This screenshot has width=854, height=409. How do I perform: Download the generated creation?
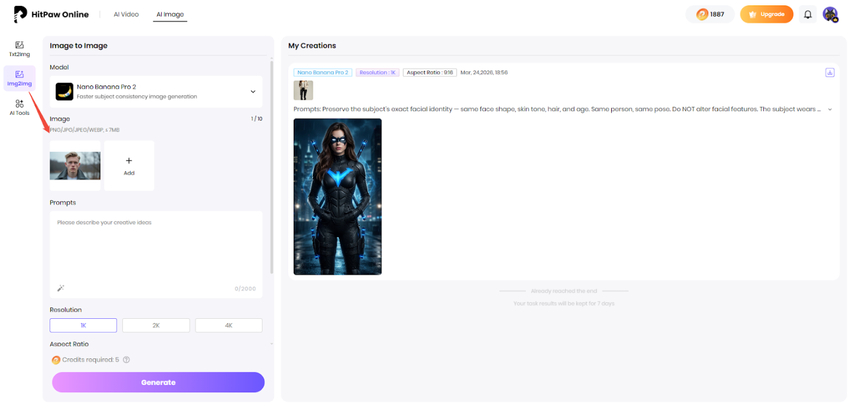click(x=829, y=73)
